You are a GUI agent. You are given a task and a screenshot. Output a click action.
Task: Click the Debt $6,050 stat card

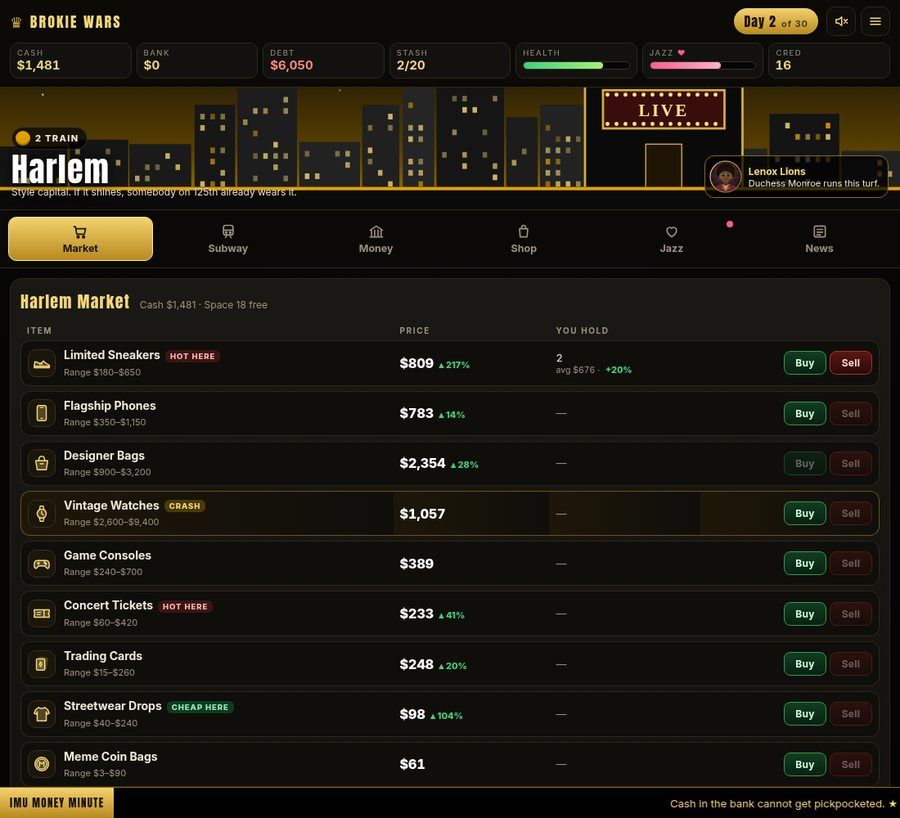[x=324, y=60]
